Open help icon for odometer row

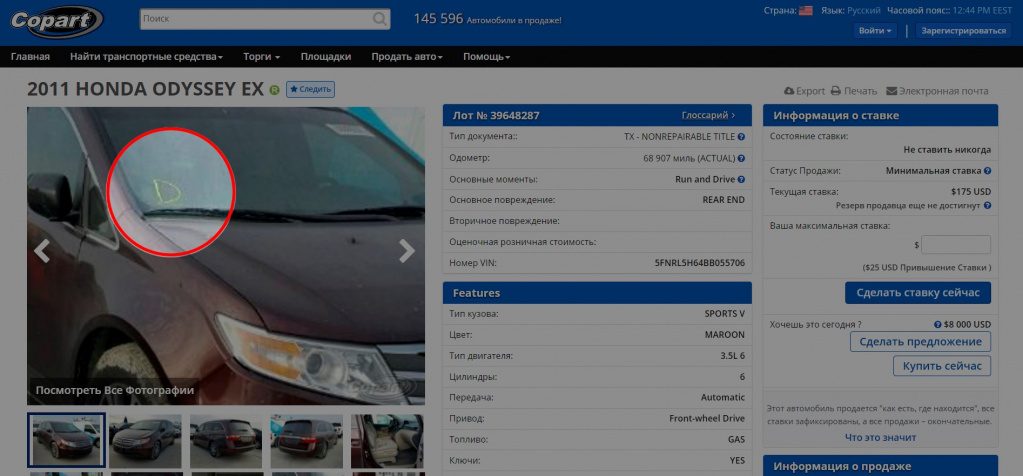[741, 158]
